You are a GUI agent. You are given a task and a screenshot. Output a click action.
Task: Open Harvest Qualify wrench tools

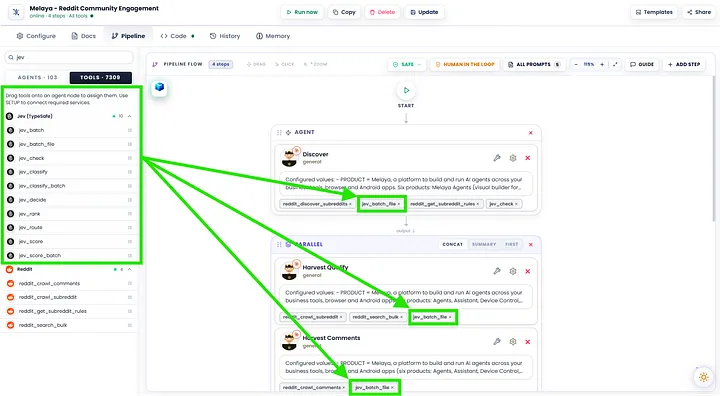coord(497,271)
